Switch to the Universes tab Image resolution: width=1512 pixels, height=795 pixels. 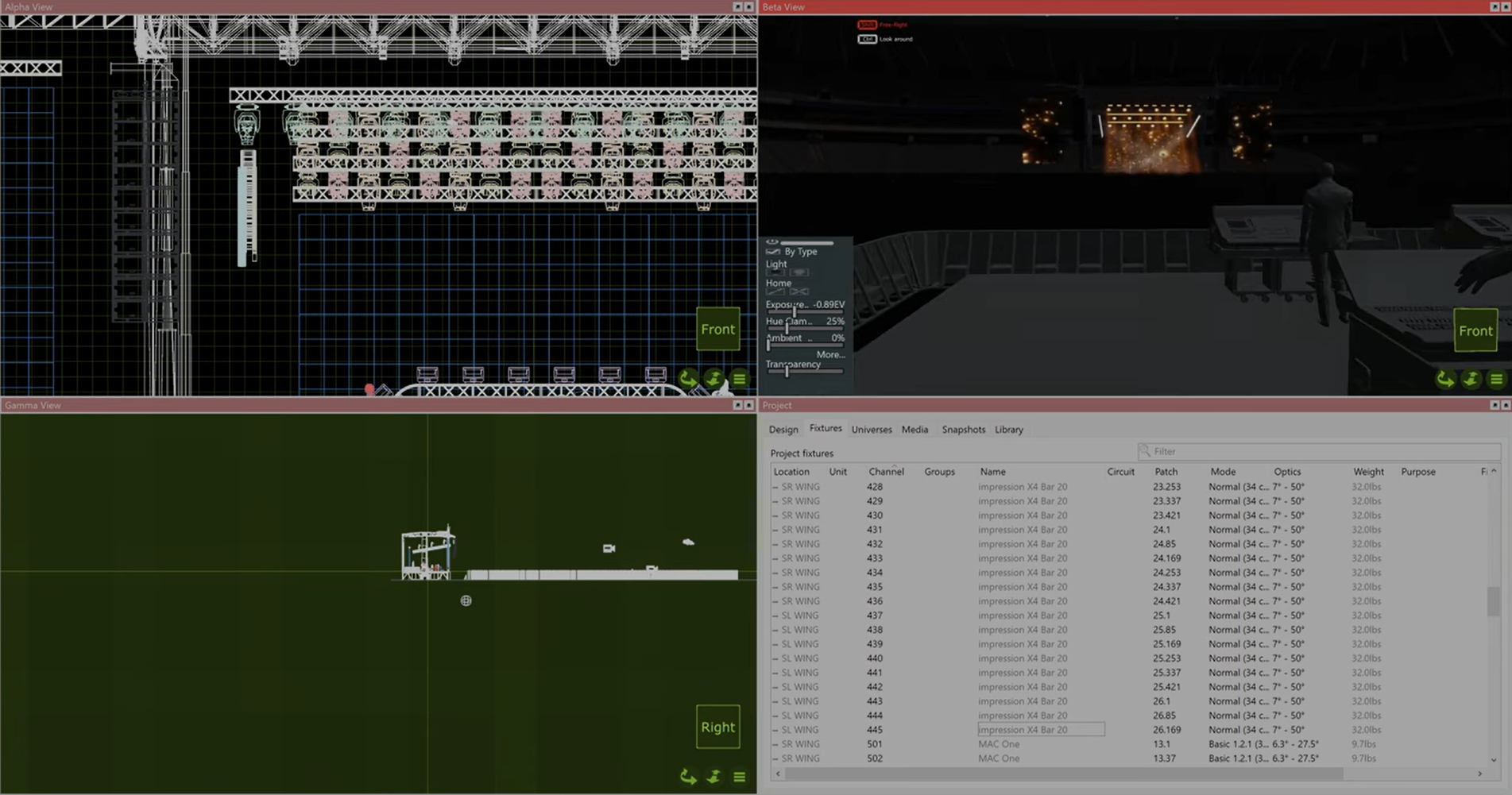[x=872, y=429]
